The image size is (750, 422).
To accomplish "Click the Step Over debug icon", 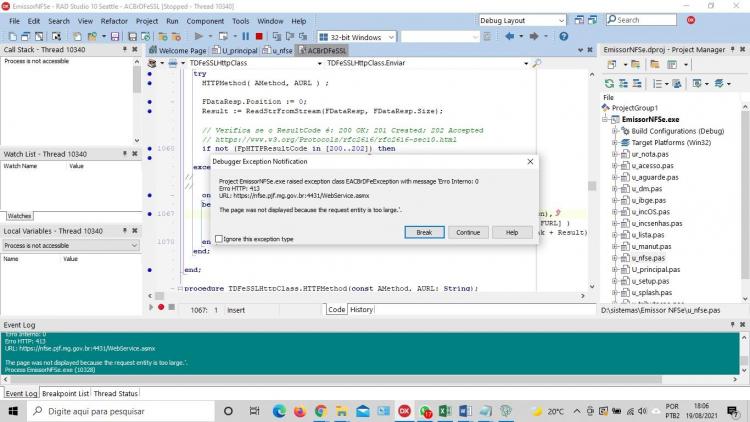I will click(x=290, y=36).
